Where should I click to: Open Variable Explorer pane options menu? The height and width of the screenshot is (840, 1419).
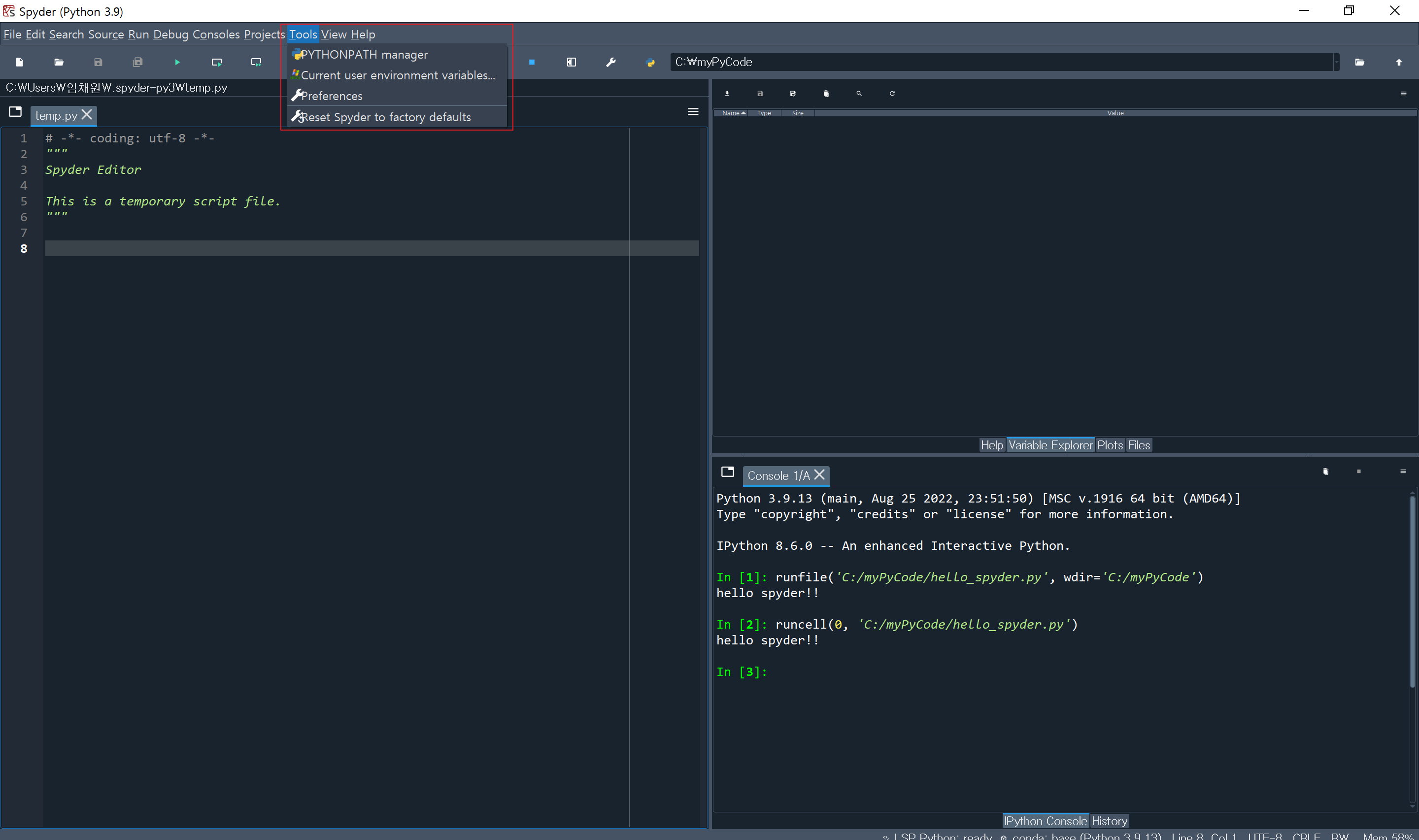point(1403,94)
